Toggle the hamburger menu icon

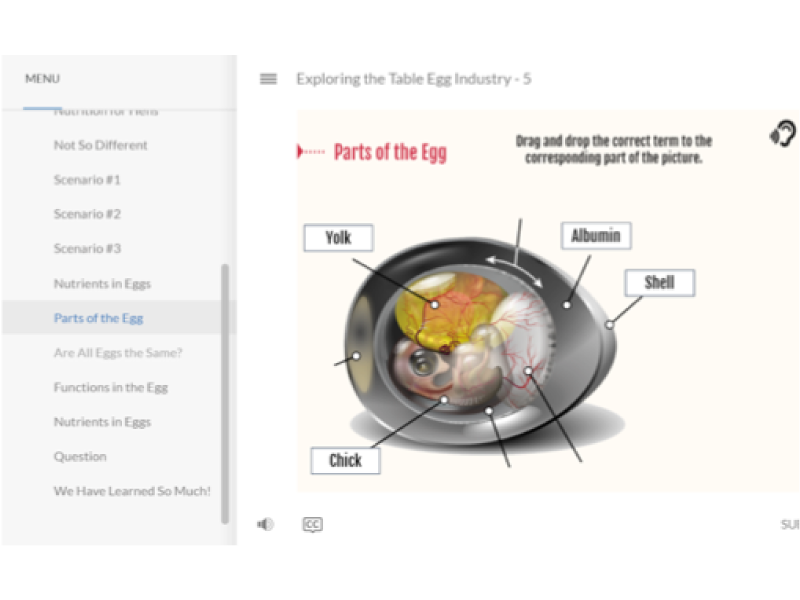click(268, 79)
